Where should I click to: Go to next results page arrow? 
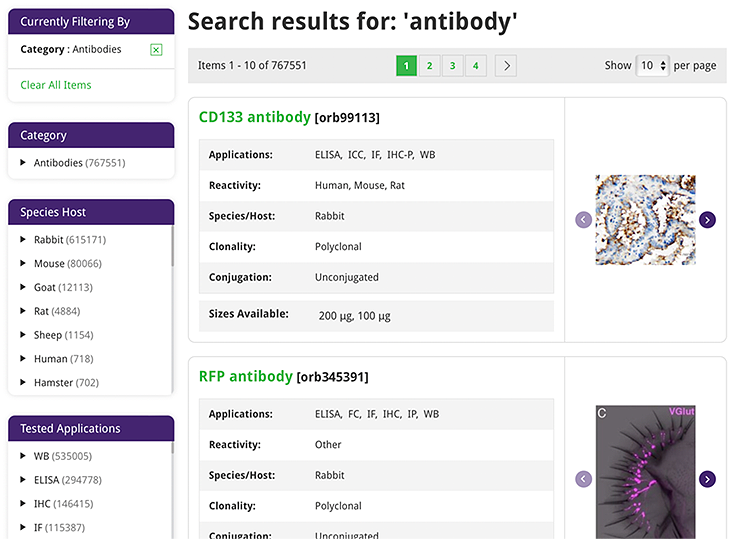coord(506,66)
